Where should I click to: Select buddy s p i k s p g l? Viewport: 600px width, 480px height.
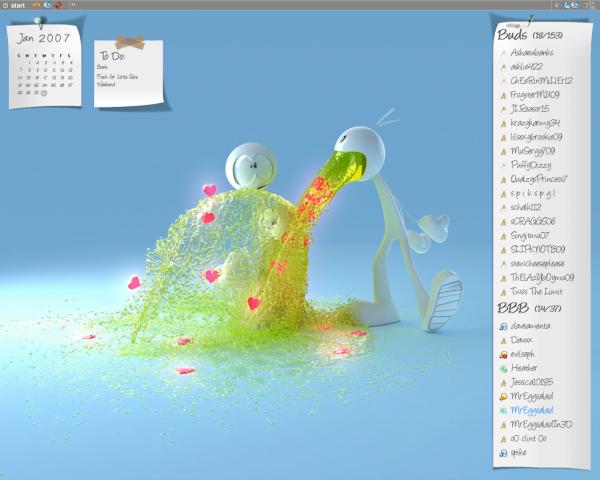pos(533,193)
